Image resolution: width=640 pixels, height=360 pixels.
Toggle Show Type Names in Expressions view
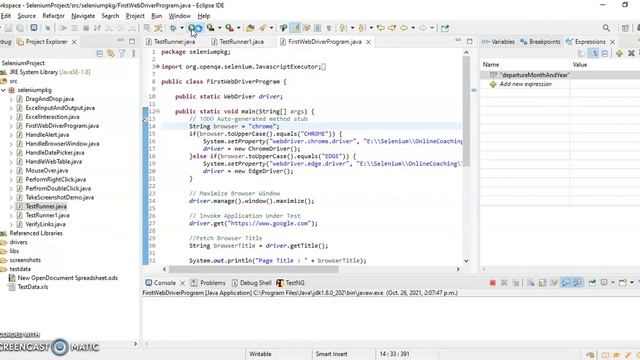tap(582, 53)
